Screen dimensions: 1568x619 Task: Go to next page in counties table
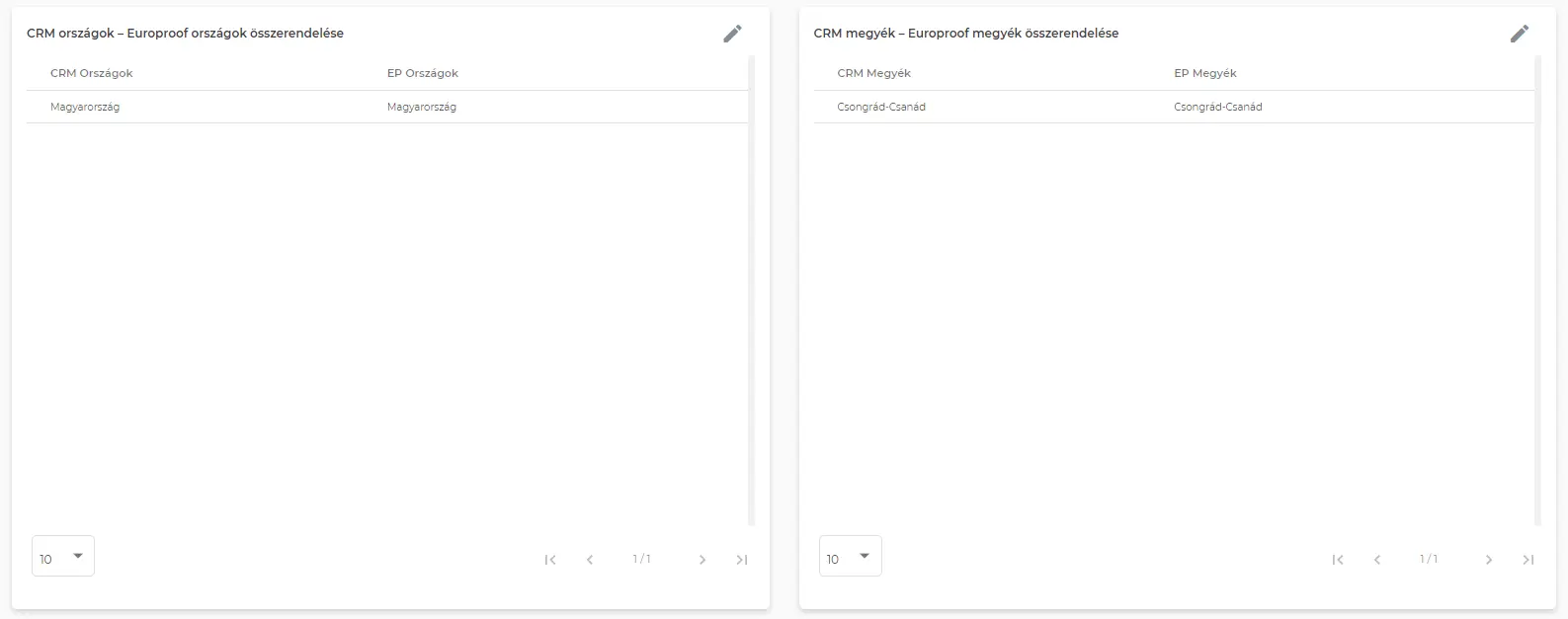[x=1489, y=560]
